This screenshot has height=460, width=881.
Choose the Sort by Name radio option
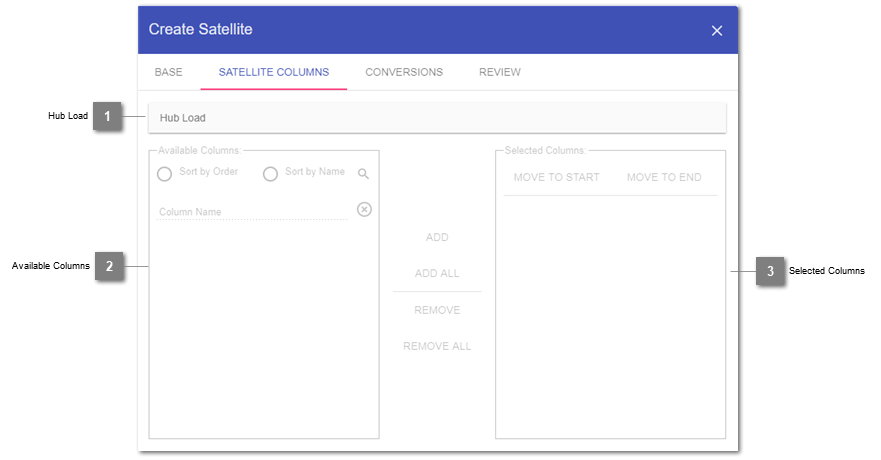point(270,174)
